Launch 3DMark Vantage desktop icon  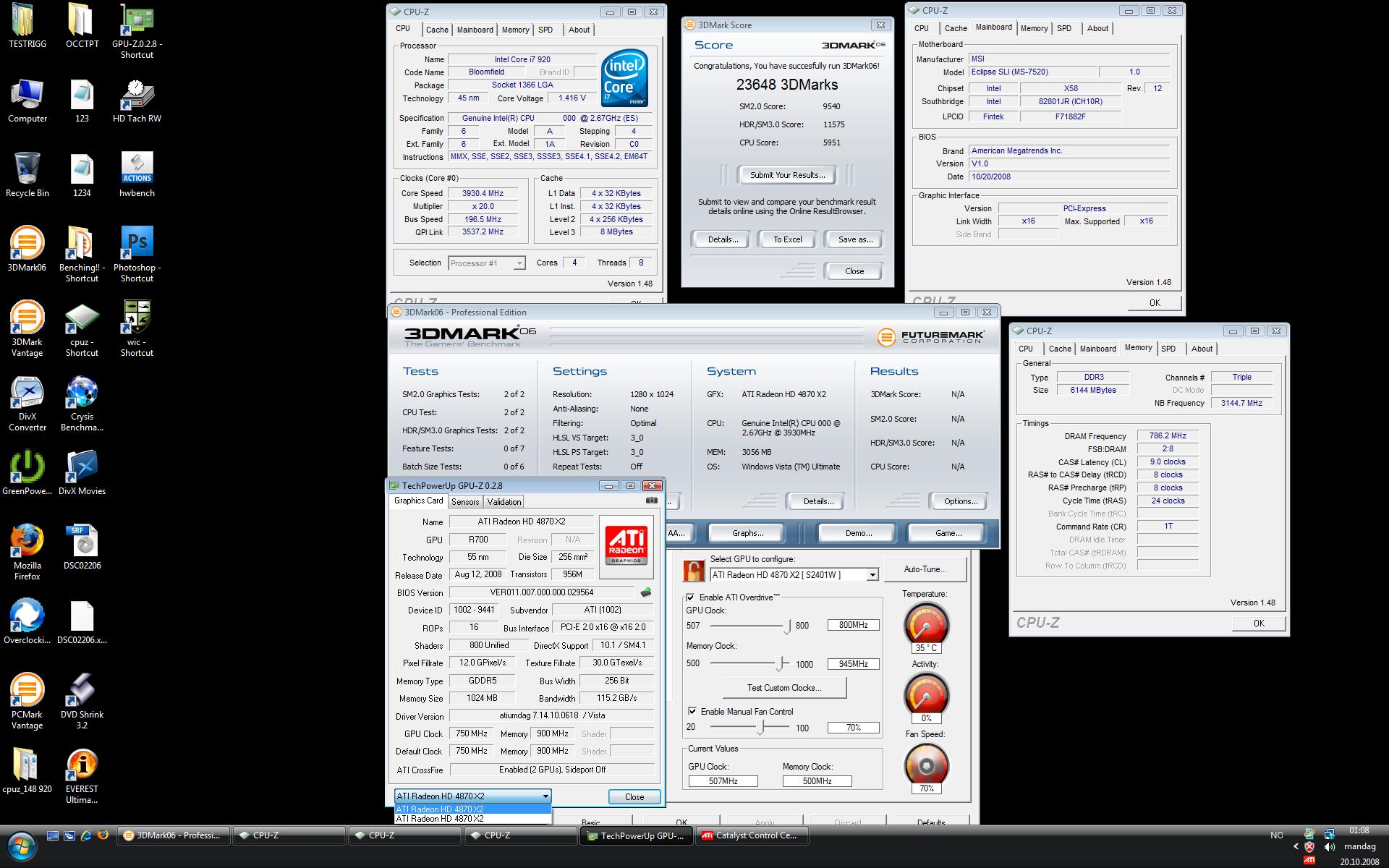point(27,329)
